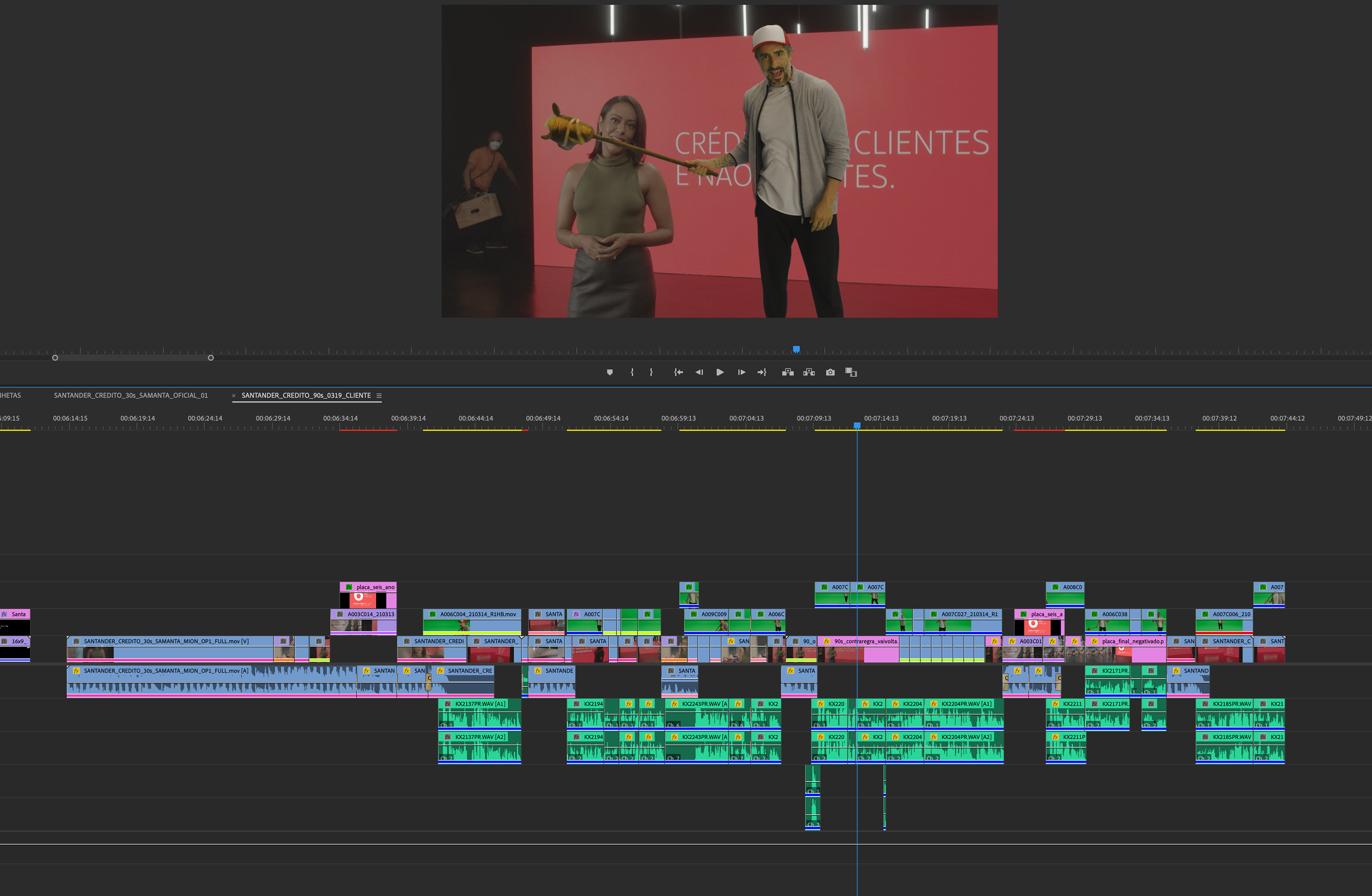Open Comparison View filmstrip icon

[x=851, y=373]
